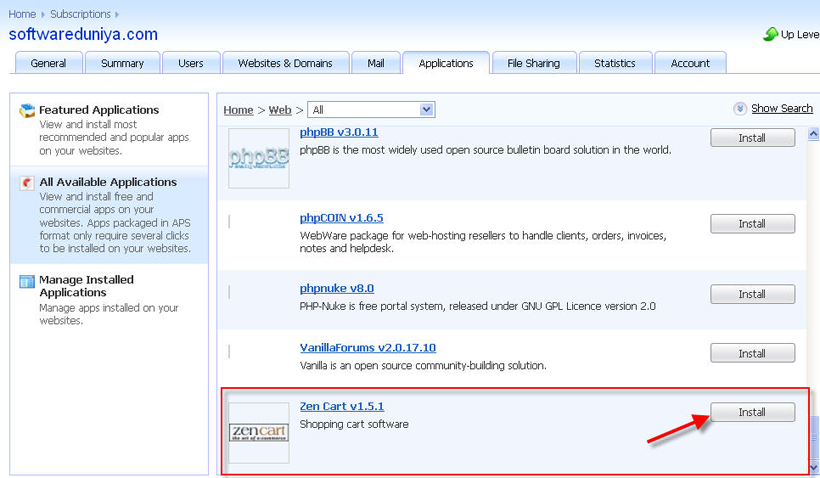
Task: Open the phpnuke v8.0 link
Action: (337, 289)
